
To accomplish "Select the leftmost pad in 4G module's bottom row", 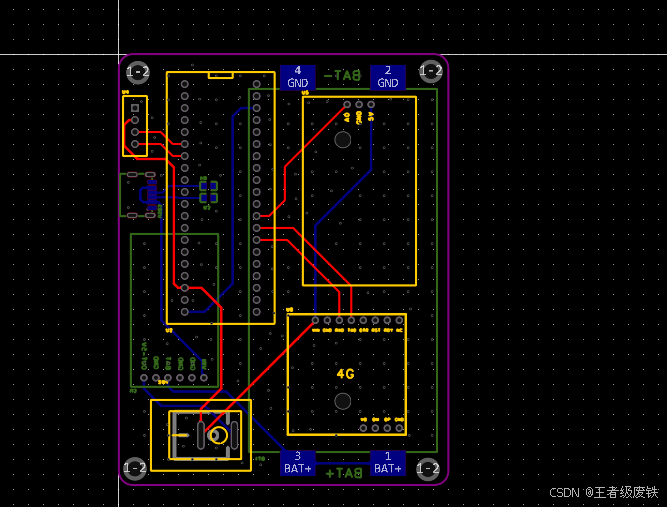I will [363, 428].
